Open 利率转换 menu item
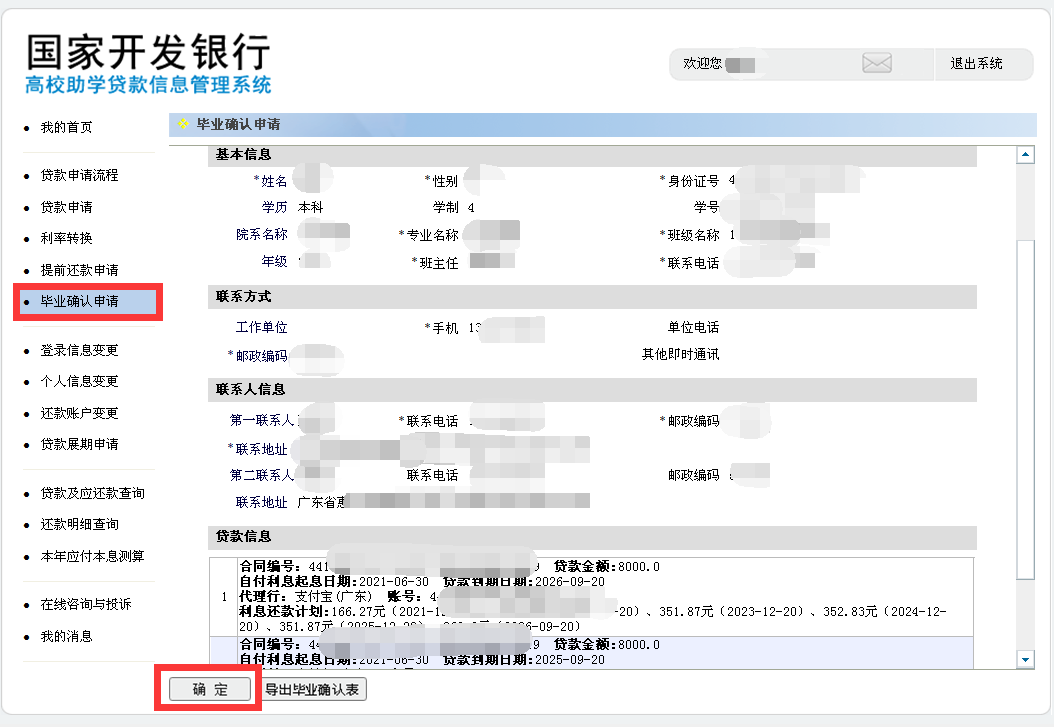Image resolution: width=1054 pixels, height=727 pixels. pos(66,239)
